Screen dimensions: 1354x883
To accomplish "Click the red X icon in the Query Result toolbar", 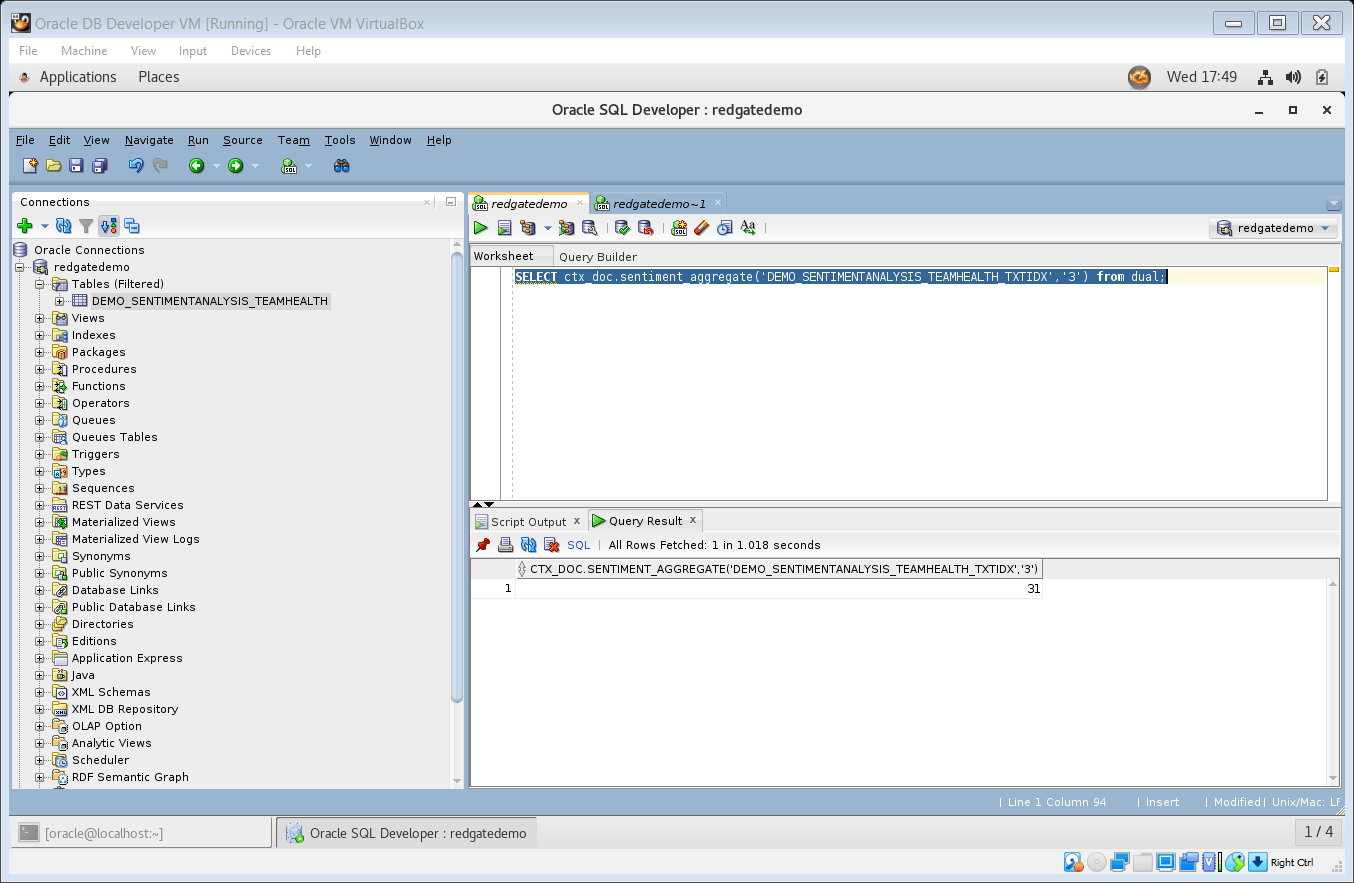I will click(551, 545).
